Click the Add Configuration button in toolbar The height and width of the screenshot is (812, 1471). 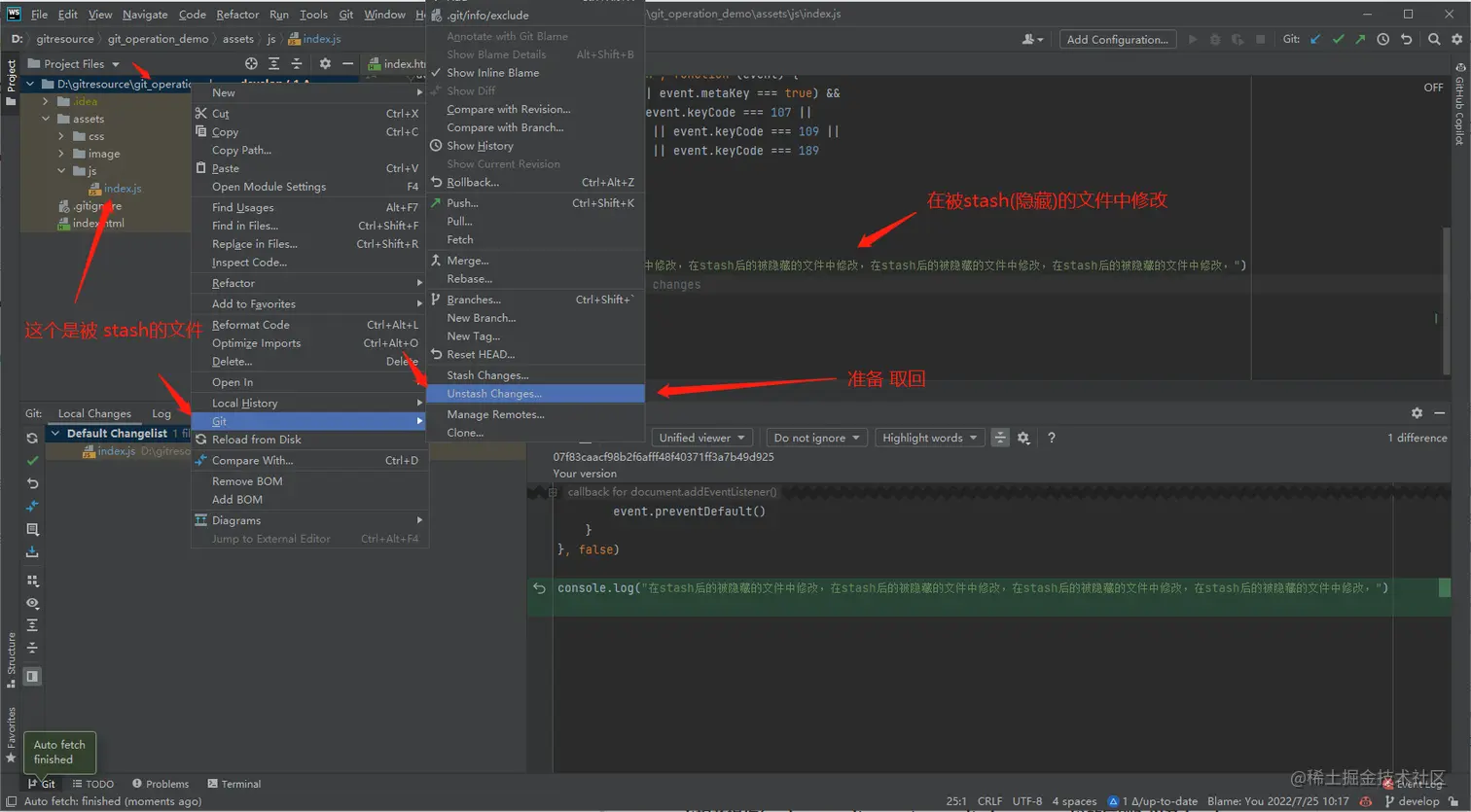(x=1117, y=40)
